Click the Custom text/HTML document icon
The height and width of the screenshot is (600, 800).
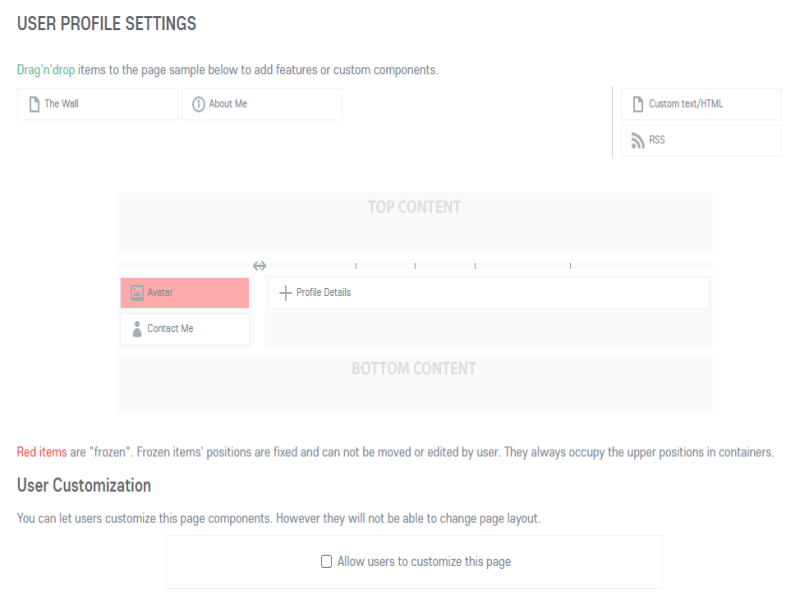tap(638, 104)
